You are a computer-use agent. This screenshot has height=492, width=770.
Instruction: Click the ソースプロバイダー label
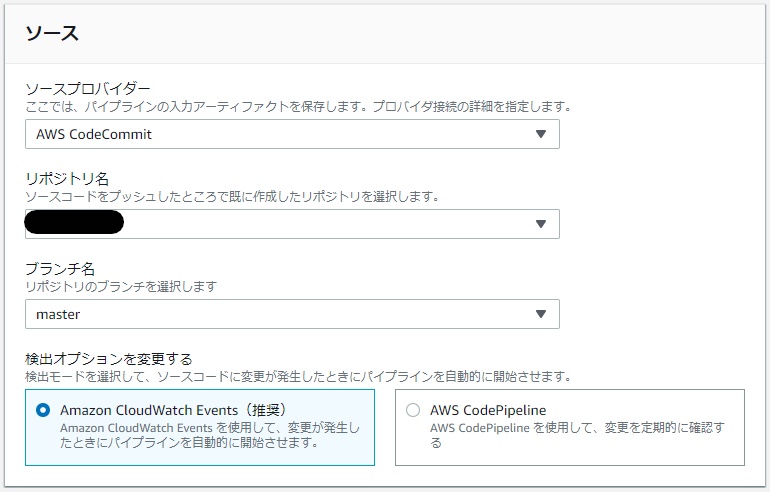[87, 89]
